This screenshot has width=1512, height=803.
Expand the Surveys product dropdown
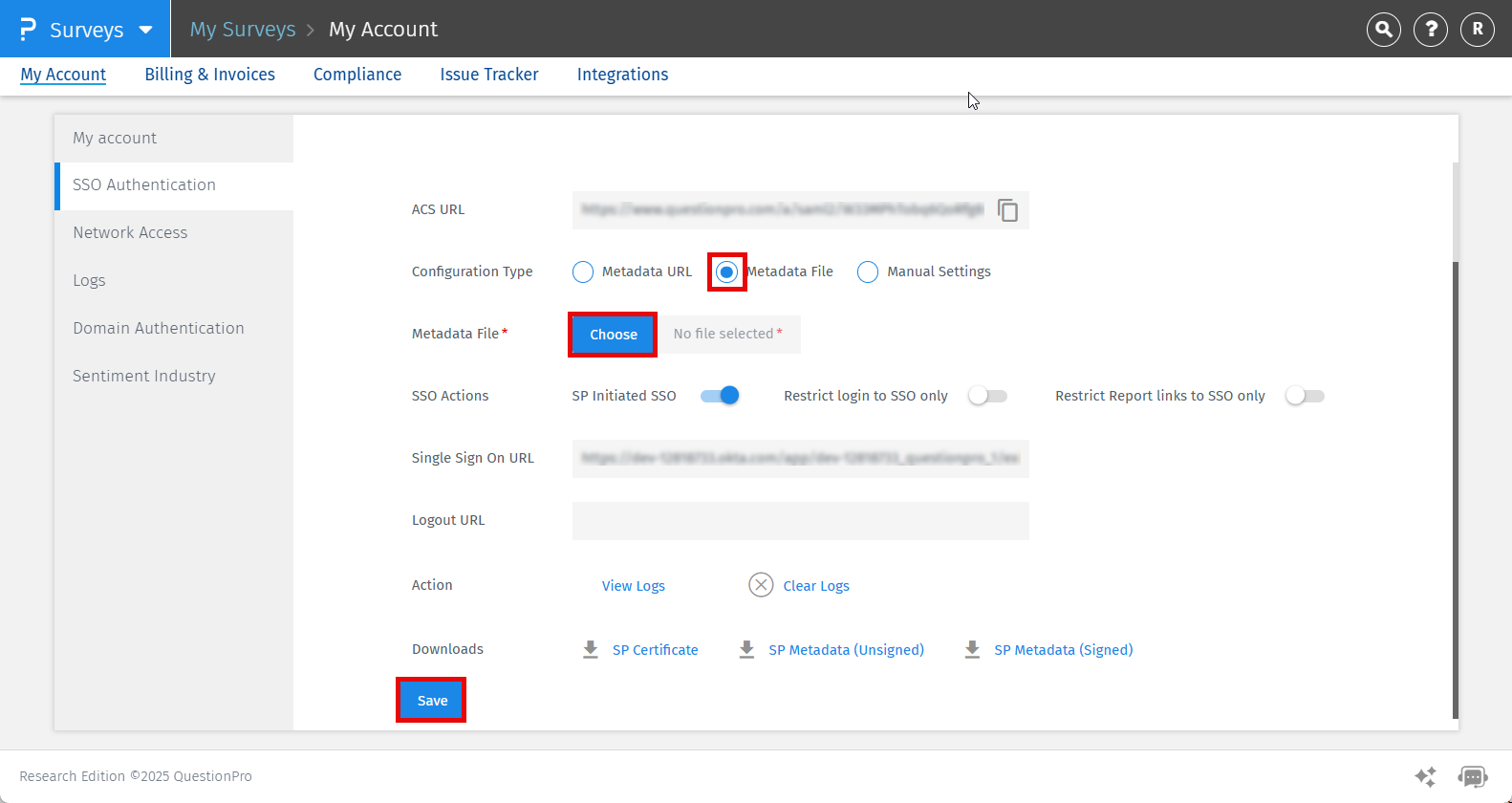tap(145, 30)
